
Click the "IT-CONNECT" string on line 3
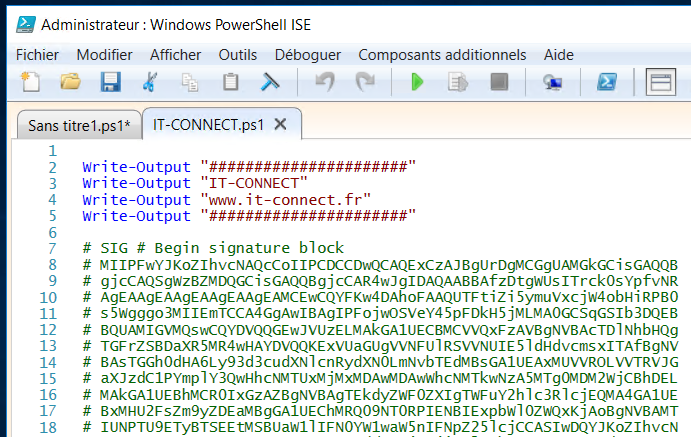pos(253,183)
